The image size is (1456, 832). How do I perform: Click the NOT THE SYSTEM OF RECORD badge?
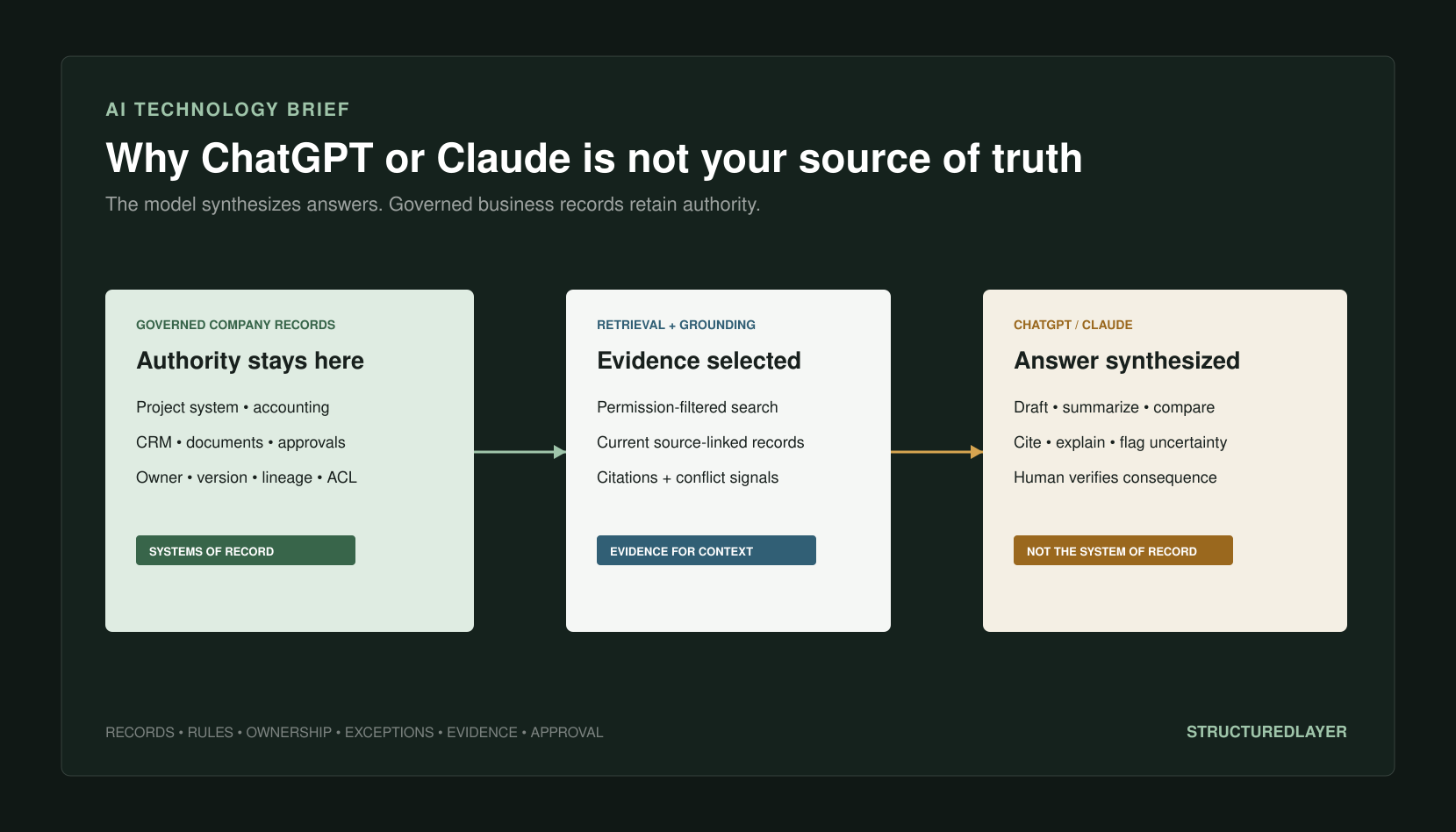pyautogui.click(x=1123, y=550)
